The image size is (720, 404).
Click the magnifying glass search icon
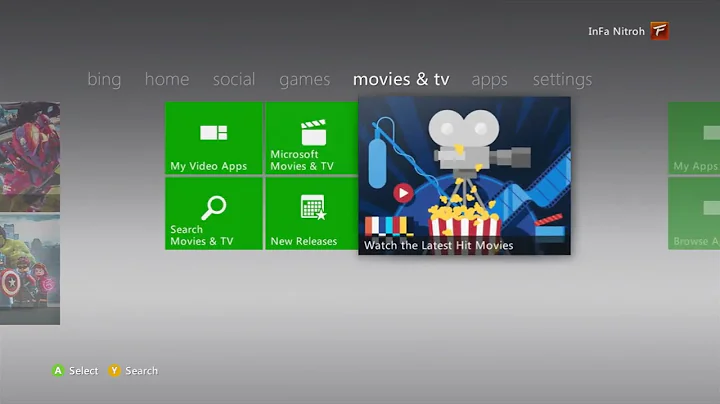[214, 208]
